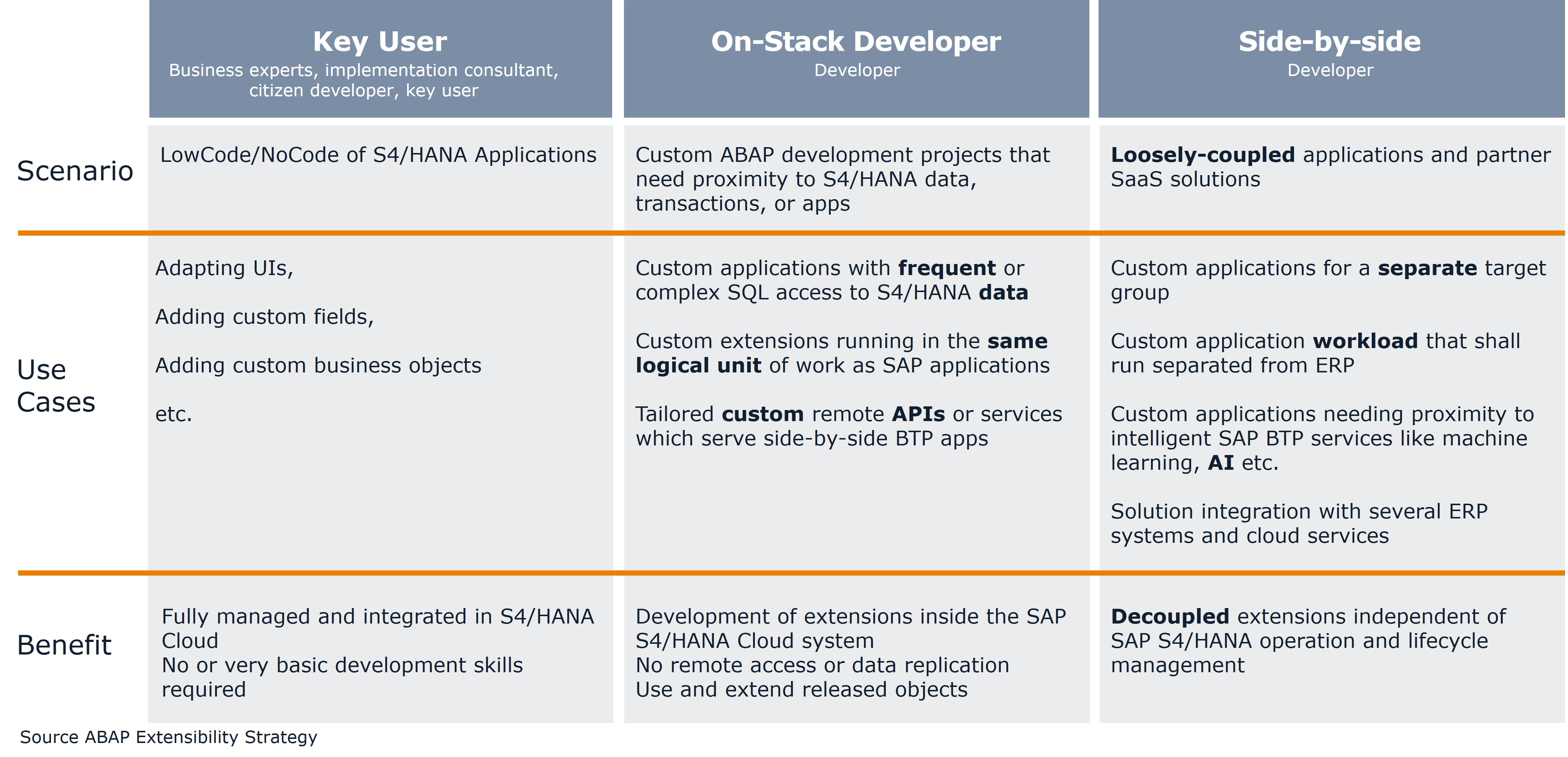Click the bold 'Decoupled' text
The width and height of the screenshot is (1568, 757).
(1170, 617)
